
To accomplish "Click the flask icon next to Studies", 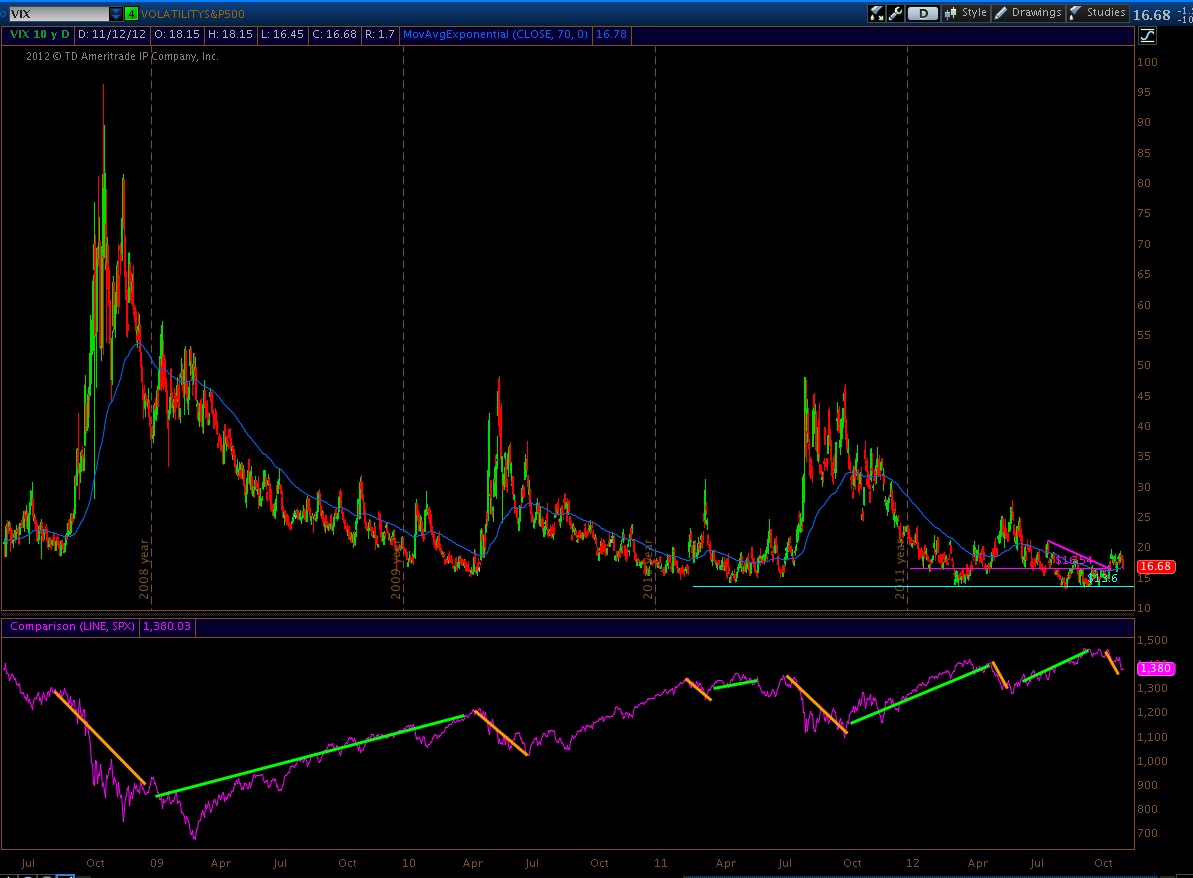I will (1075, 12).
